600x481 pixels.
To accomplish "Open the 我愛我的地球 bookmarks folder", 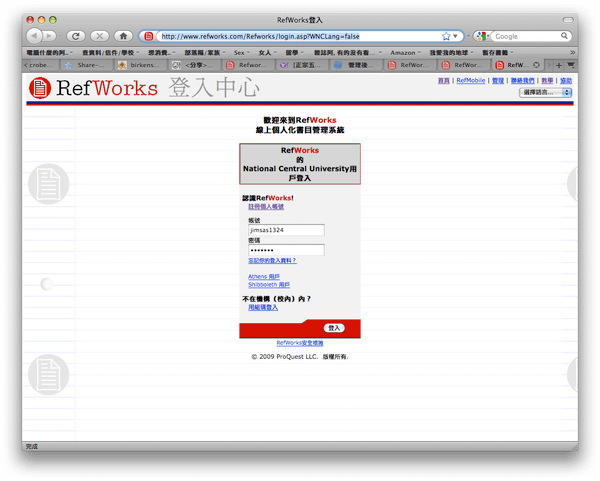I will click(x=451, y=53).
